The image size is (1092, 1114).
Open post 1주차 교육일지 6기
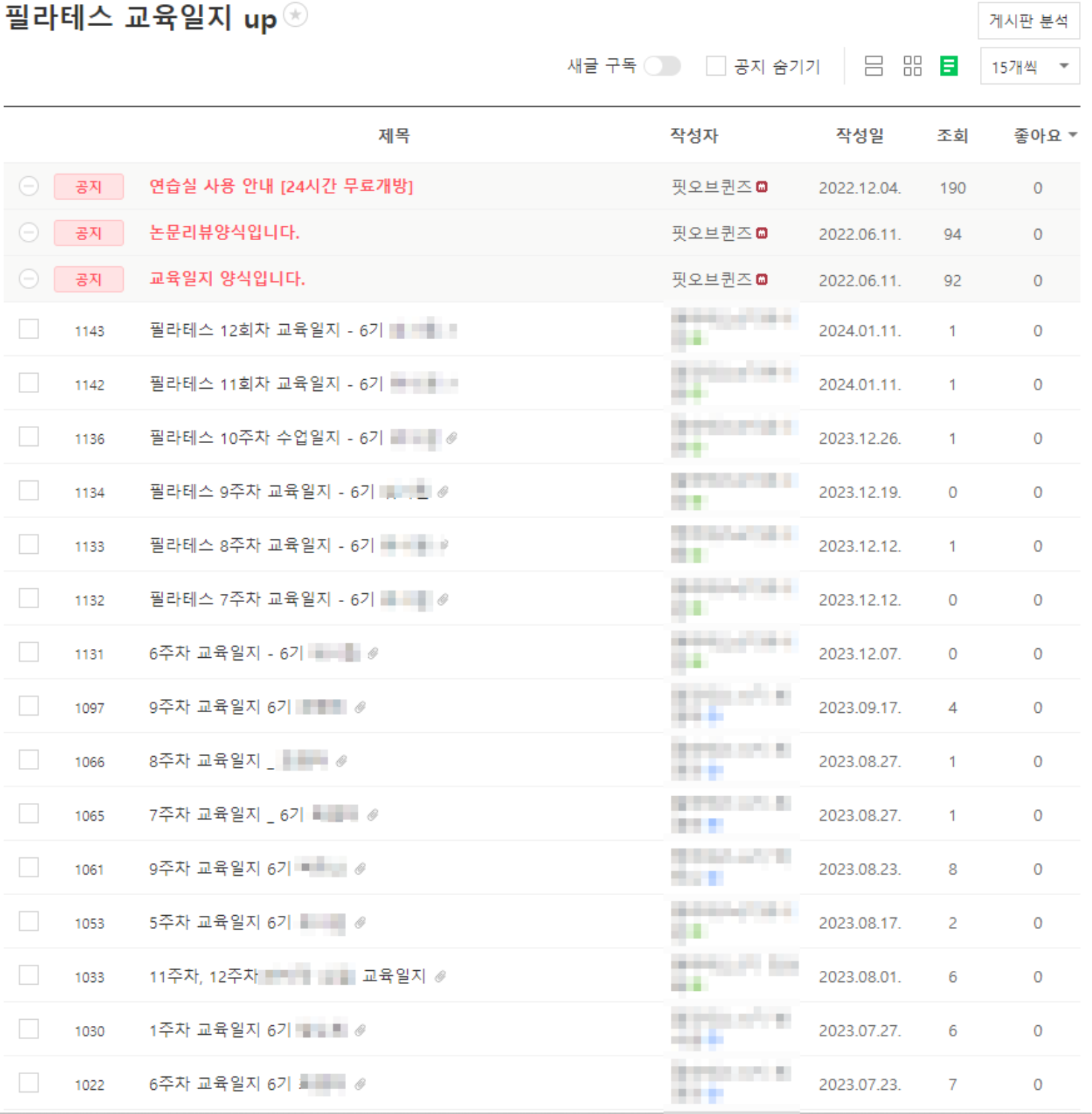(220, 1030)
